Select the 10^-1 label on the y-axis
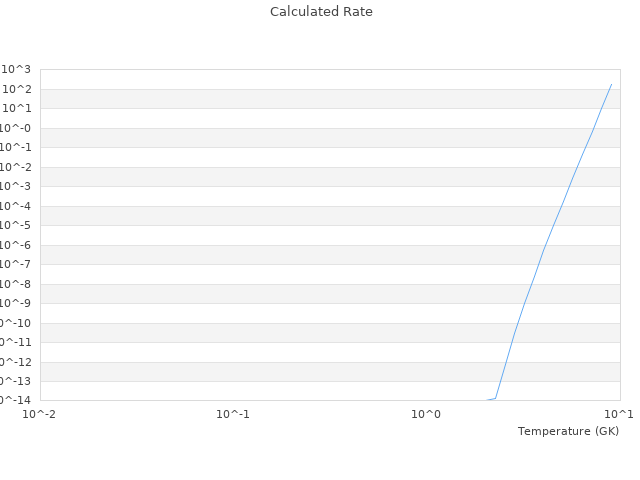The height and width of the screenshot is (480, 640). (16, 147)
